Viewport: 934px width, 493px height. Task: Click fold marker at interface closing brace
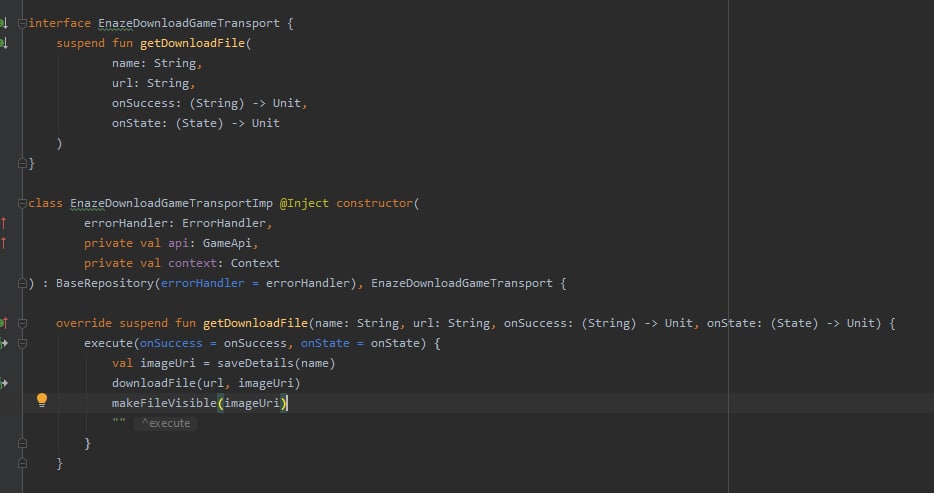(22, 163)
